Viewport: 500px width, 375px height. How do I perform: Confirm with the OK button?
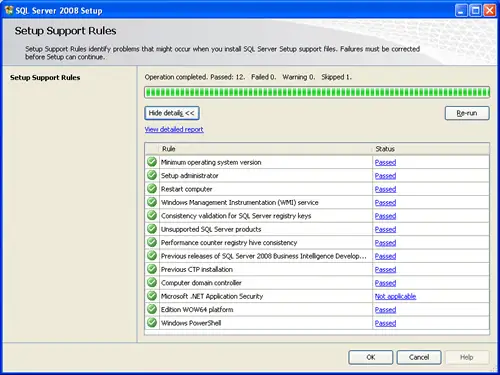371,357
